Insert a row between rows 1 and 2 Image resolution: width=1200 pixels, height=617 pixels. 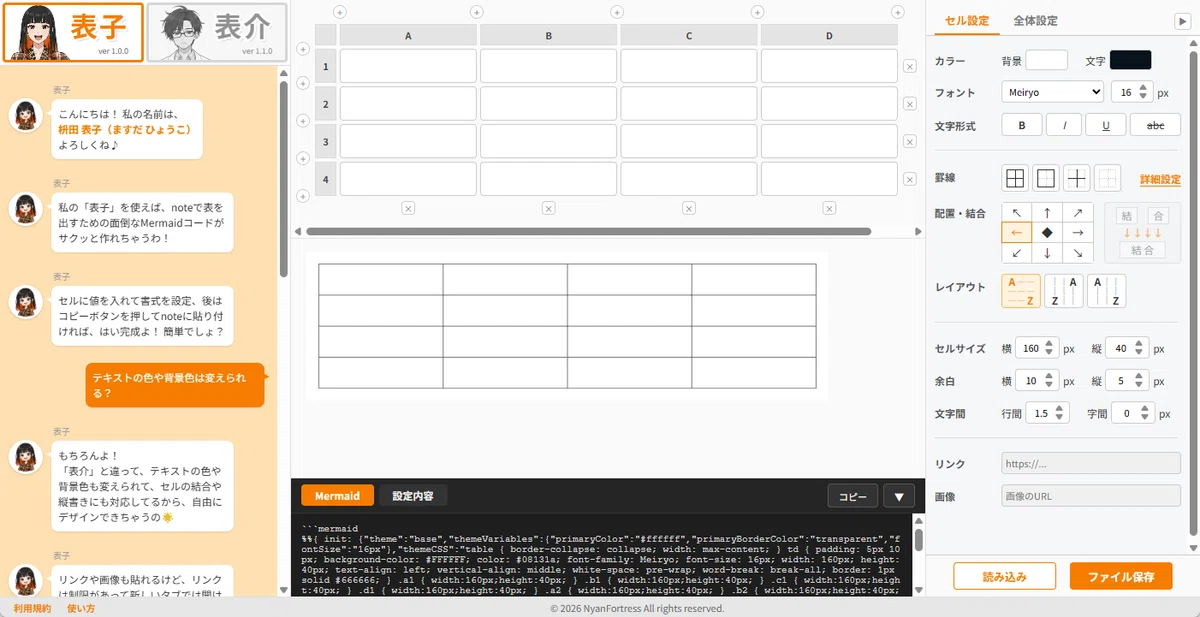303,85
